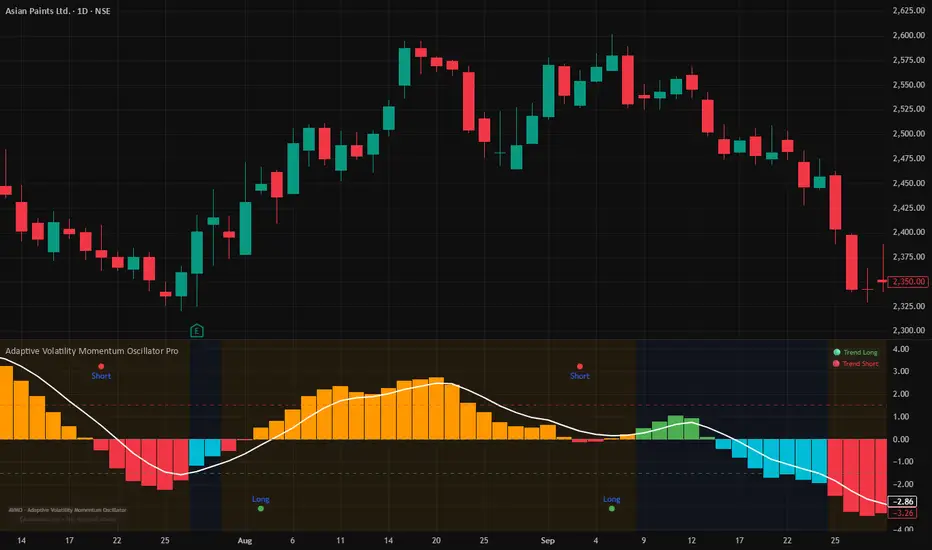Click the 2,575.00 price axis label

click(x=909, y=60)
